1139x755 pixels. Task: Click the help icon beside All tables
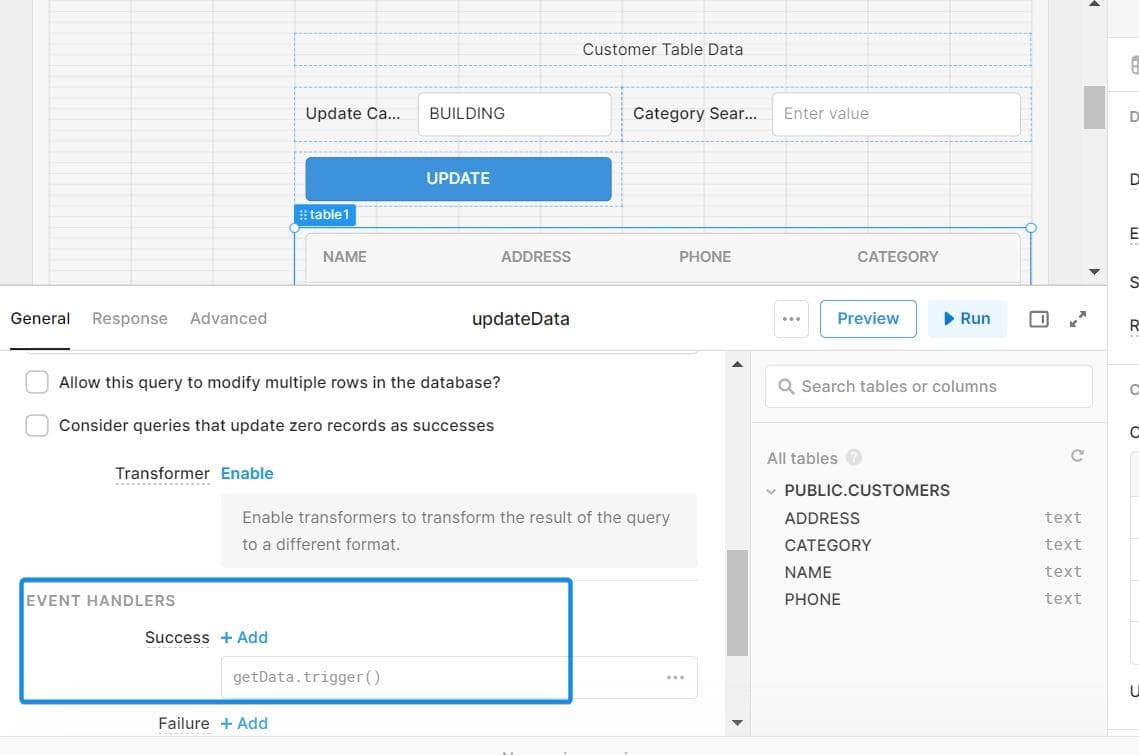[854, 458]
